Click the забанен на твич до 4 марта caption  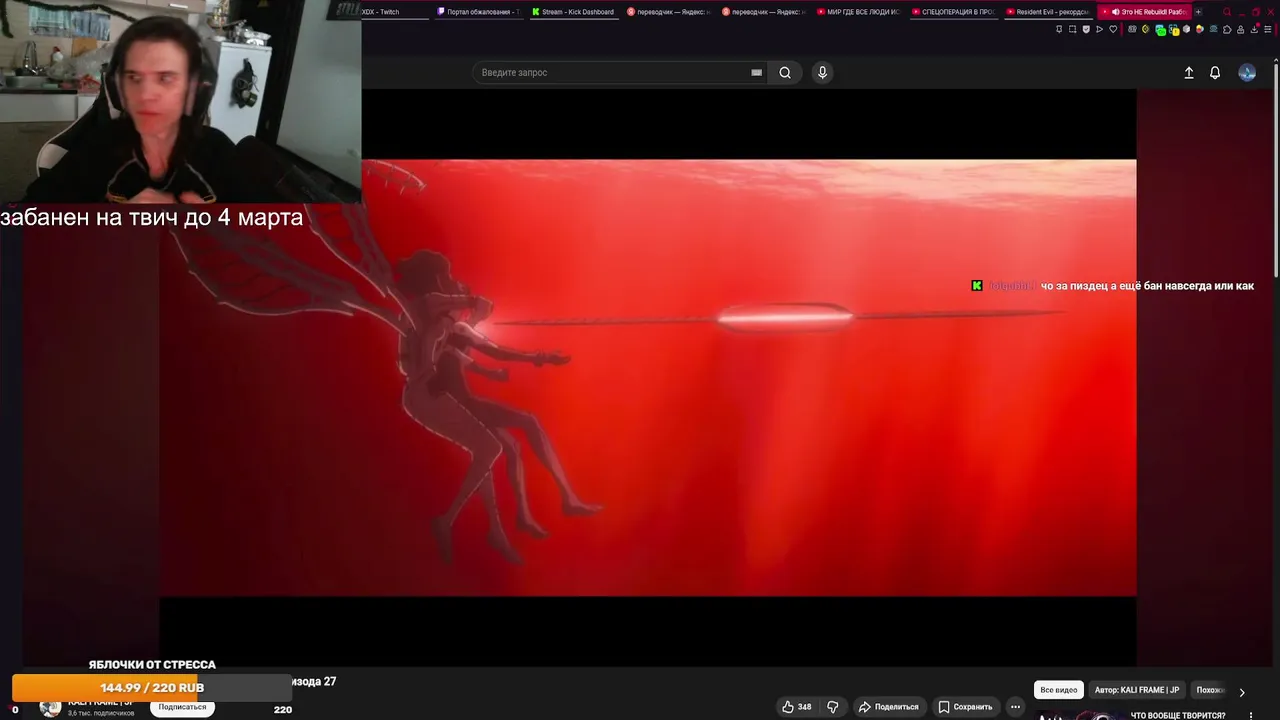pyautogui.click(x=152, y=217)
